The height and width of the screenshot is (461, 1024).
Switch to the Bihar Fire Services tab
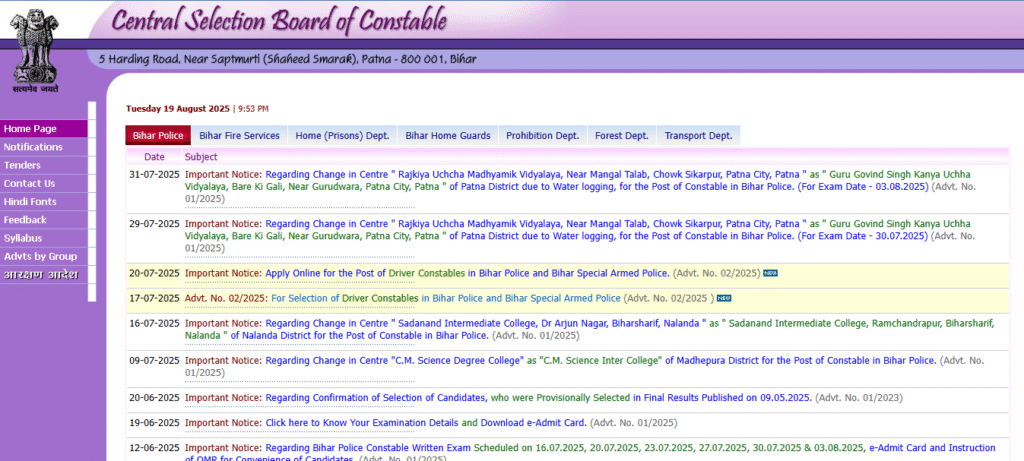point(239,136)
